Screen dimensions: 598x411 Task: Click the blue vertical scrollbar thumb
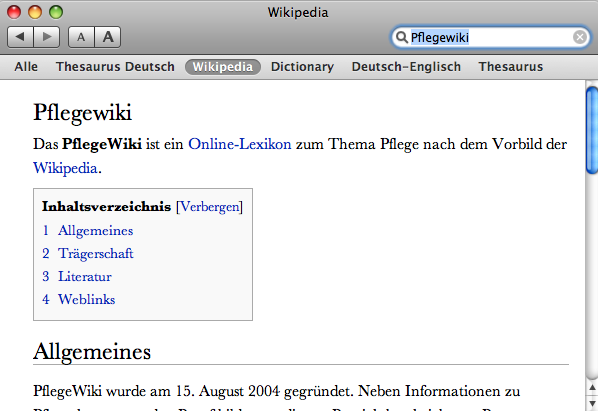coord(592,130)
